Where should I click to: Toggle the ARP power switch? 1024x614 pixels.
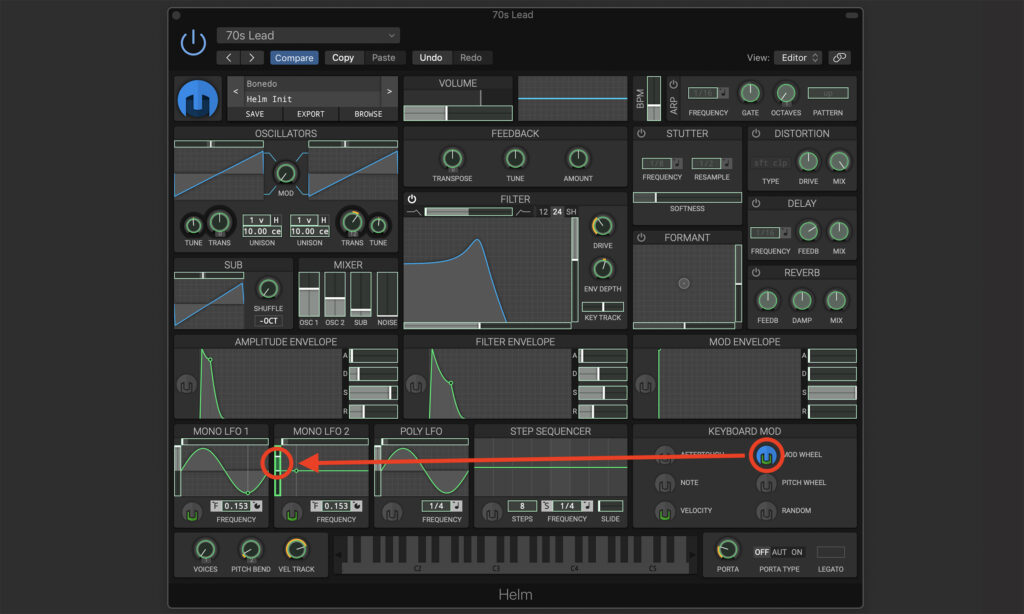[x=673, y=85]
